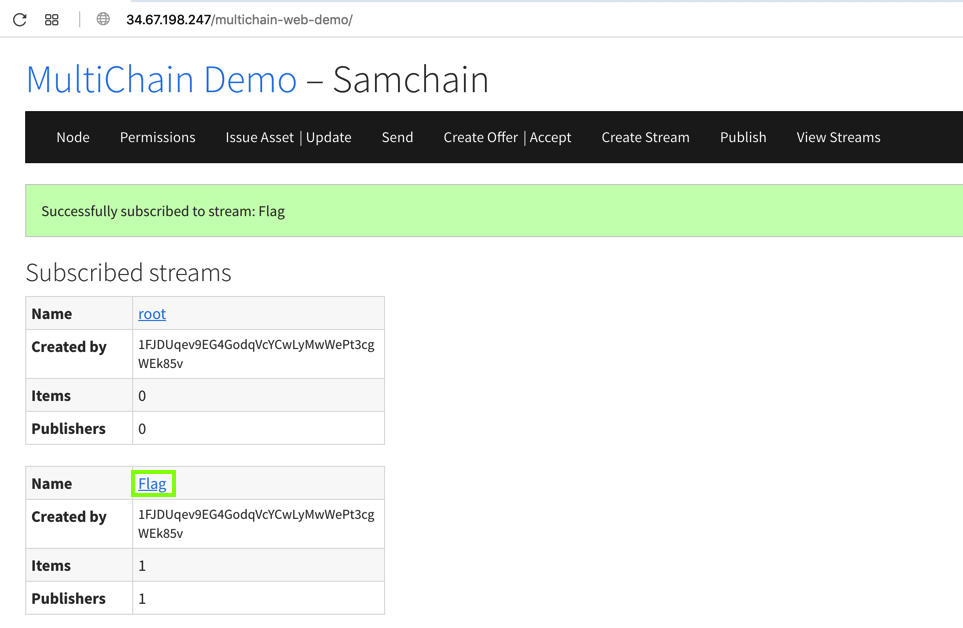Click Created by label in Flag table
The image size is (963, 628).
coord(69,517)
